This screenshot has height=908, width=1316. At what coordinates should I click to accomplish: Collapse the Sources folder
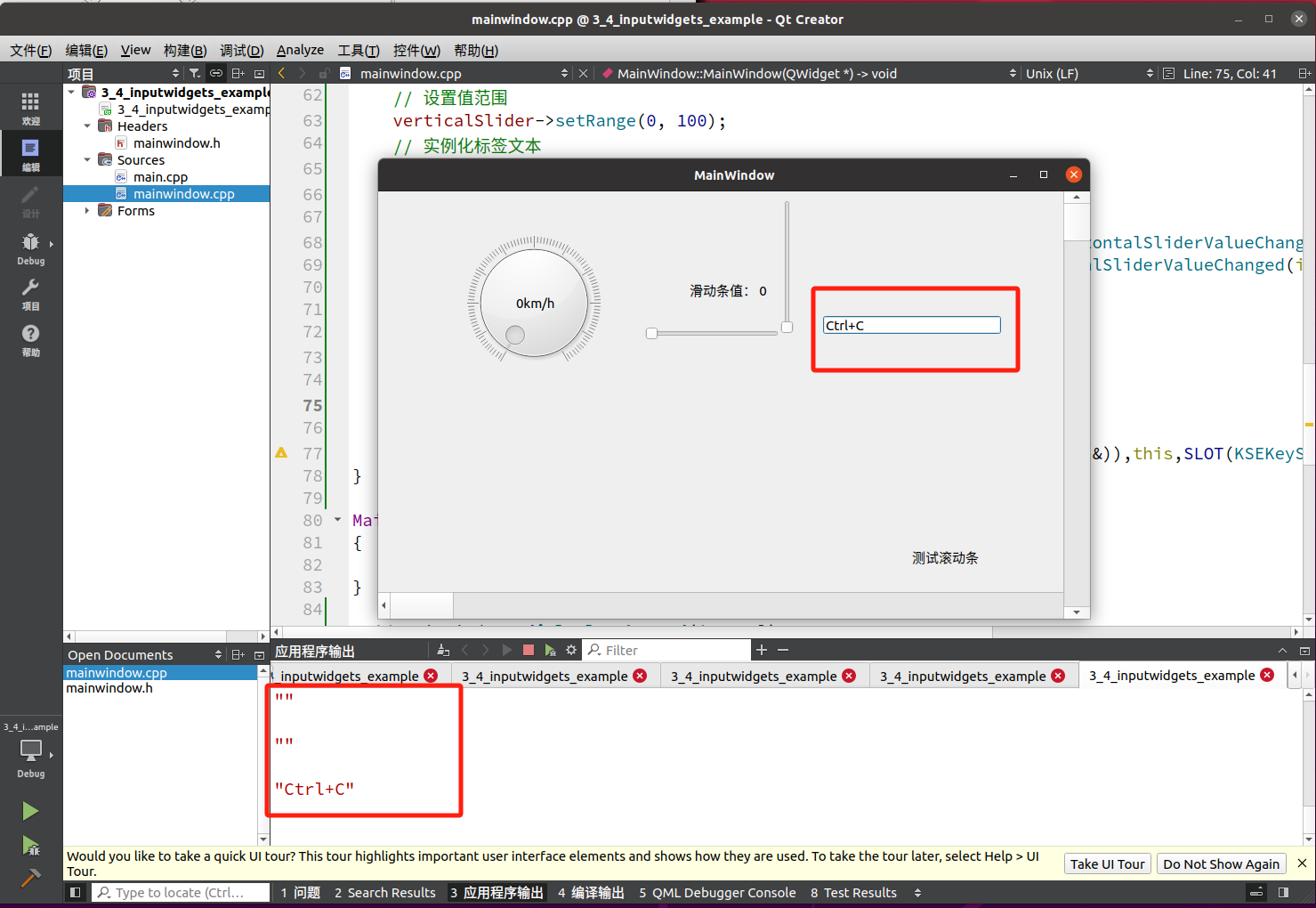click(x=87, y=159)
